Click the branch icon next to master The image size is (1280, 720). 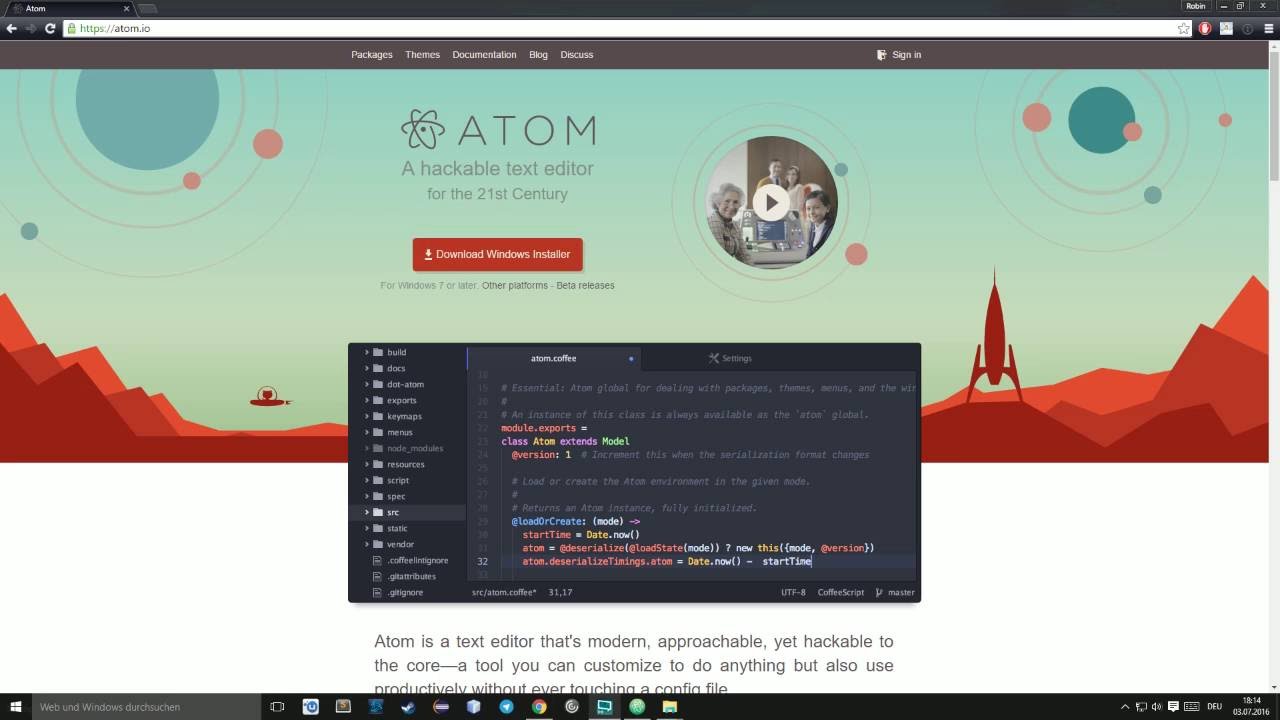(x=879, y=592)
